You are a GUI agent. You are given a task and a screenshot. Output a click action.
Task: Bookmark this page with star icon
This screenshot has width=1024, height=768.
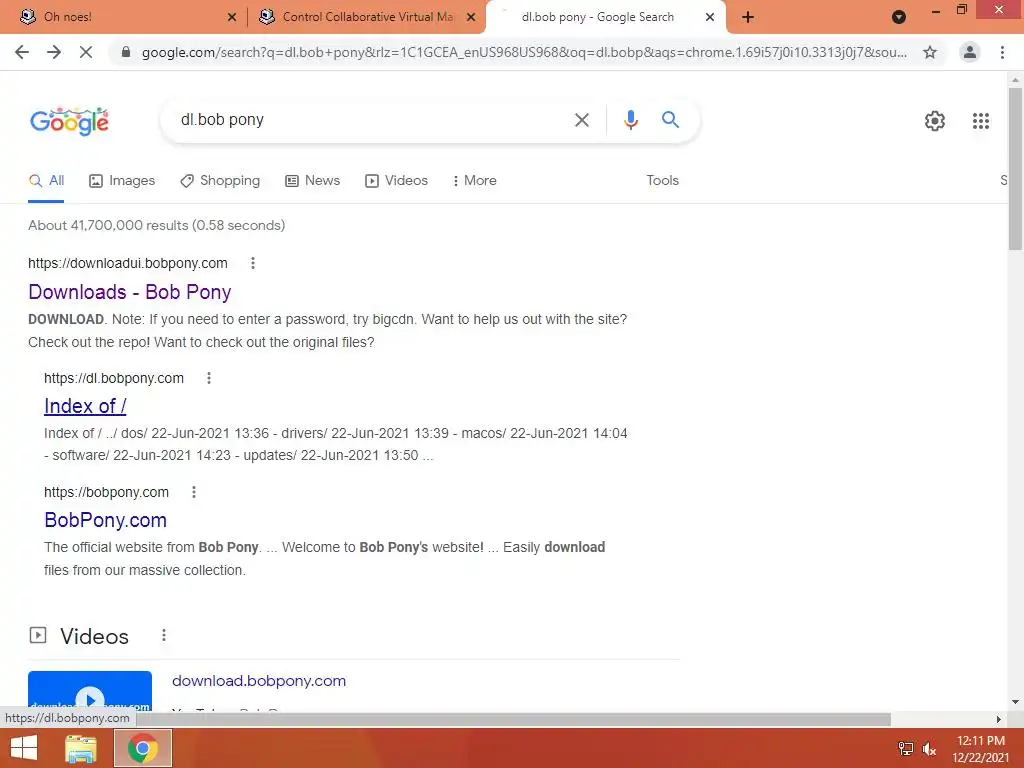click(x=930, y=52)
